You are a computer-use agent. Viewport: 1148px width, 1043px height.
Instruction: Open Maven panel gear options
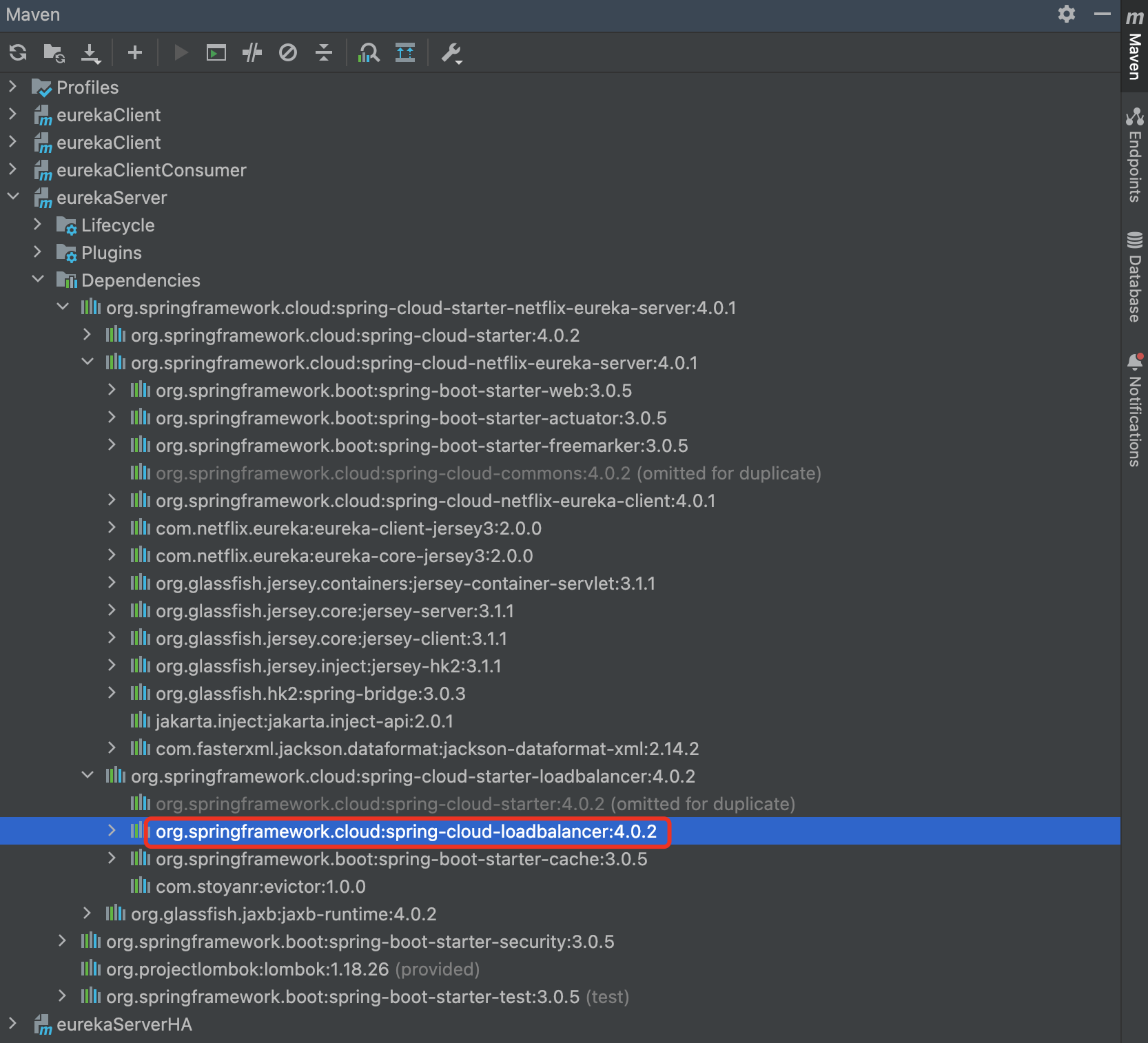coord(1067,14)
